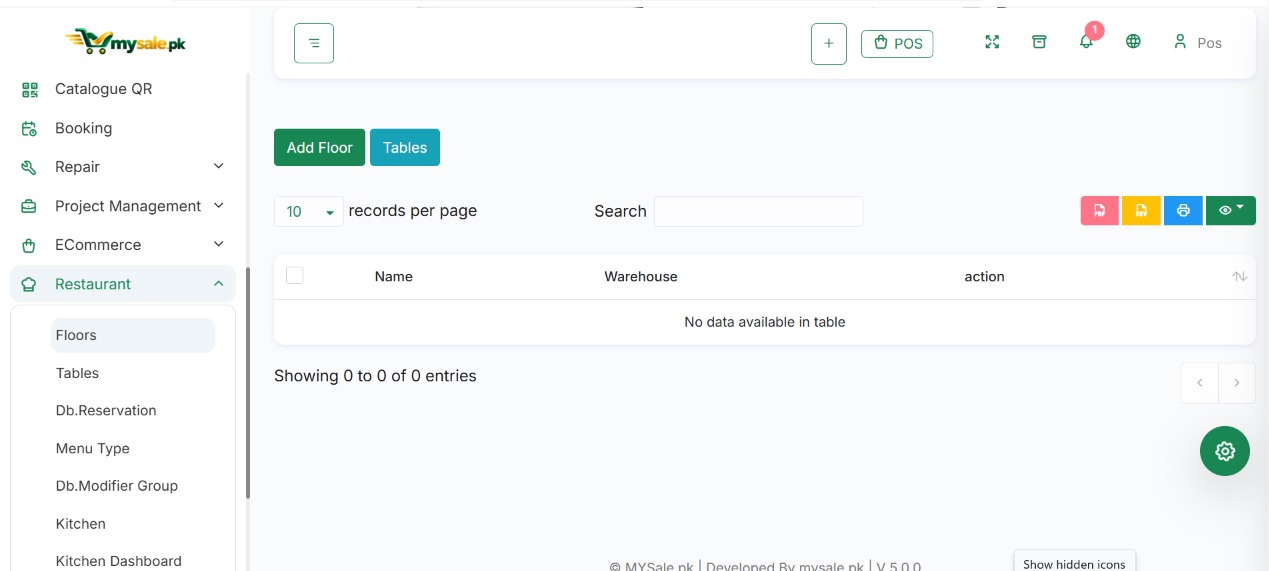Open the archive box icon in header

tap(1039, 42)
